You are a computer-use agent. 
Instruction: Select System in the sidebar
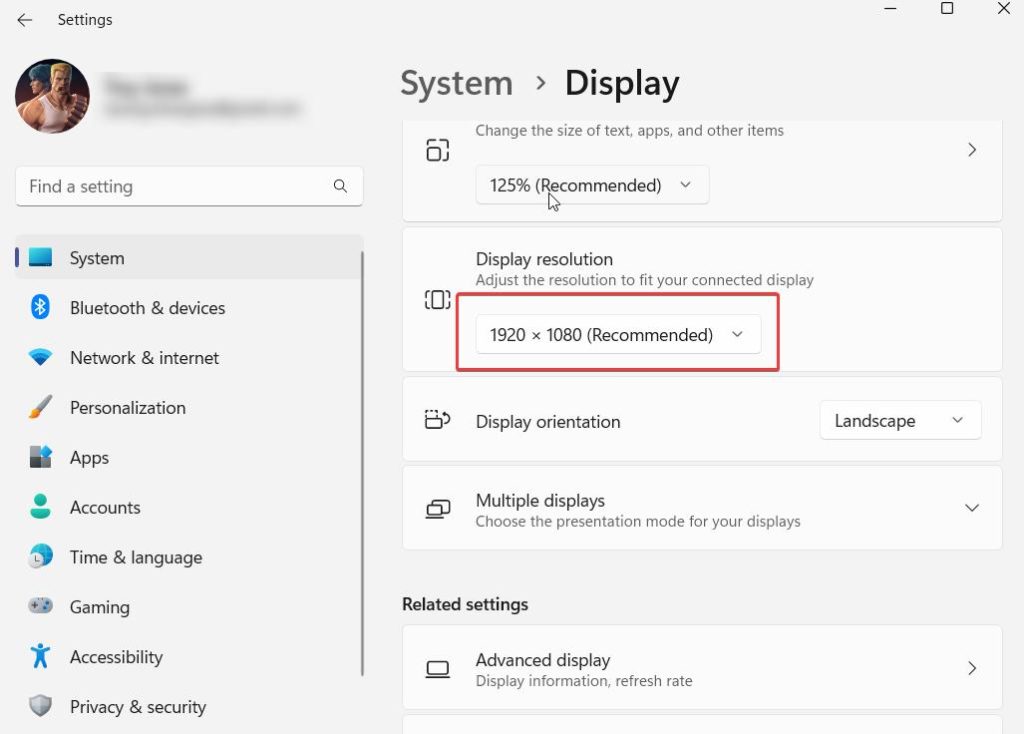click(x=97, y=258)
